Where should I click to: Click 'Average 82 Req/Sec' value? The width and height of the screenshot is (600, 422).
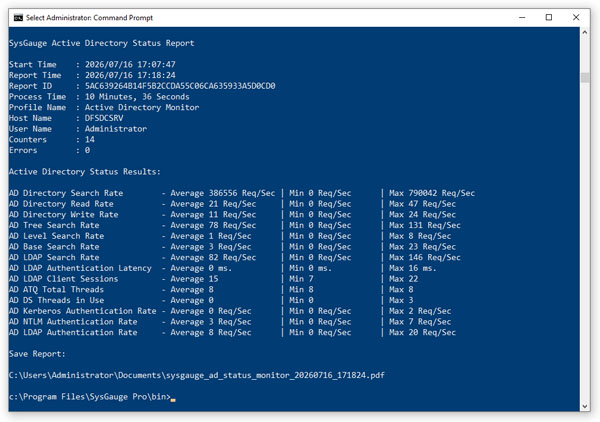[213, 257]
